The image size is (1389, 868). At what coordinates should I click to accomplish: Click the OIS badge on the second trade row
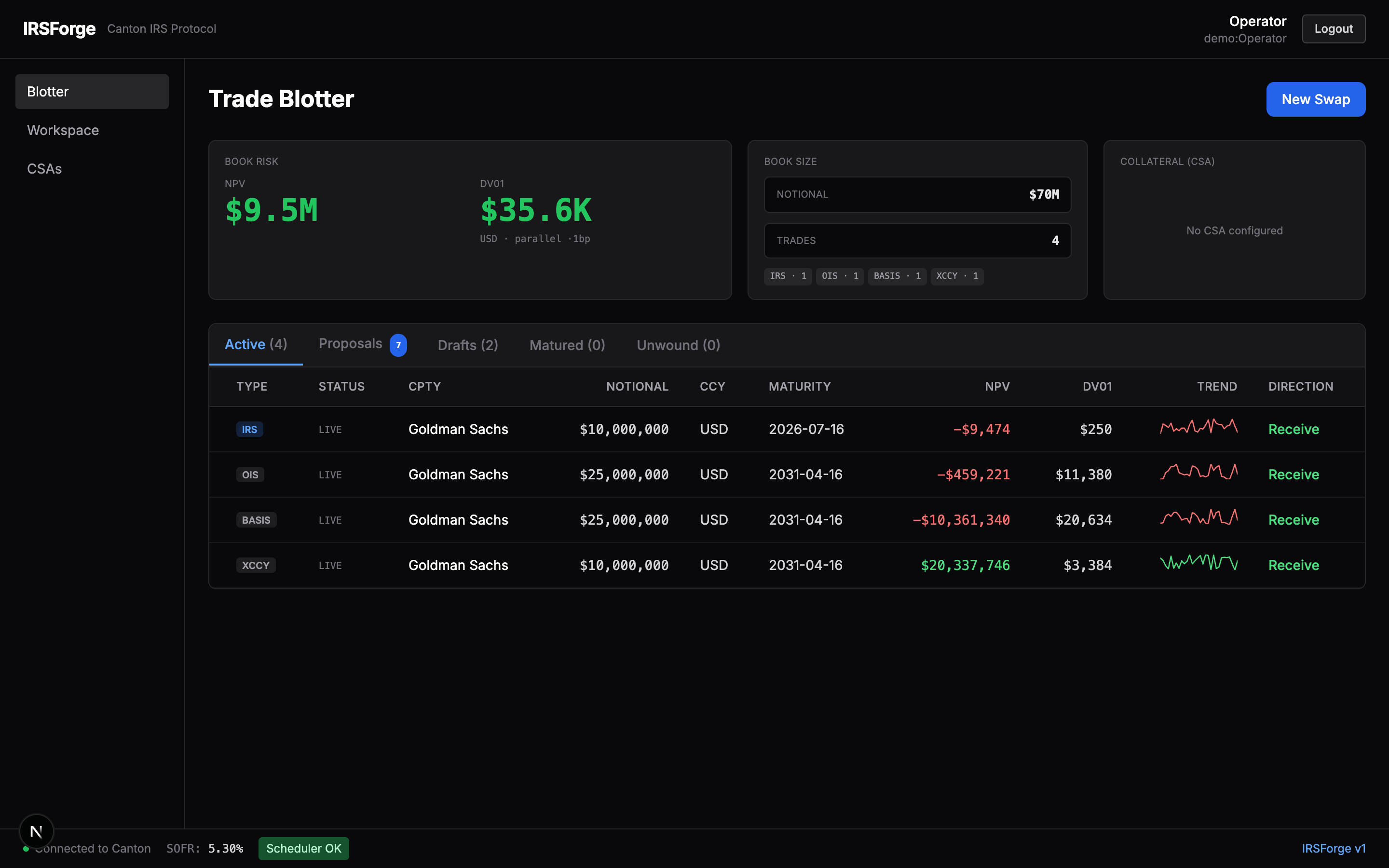coord(250,474)
